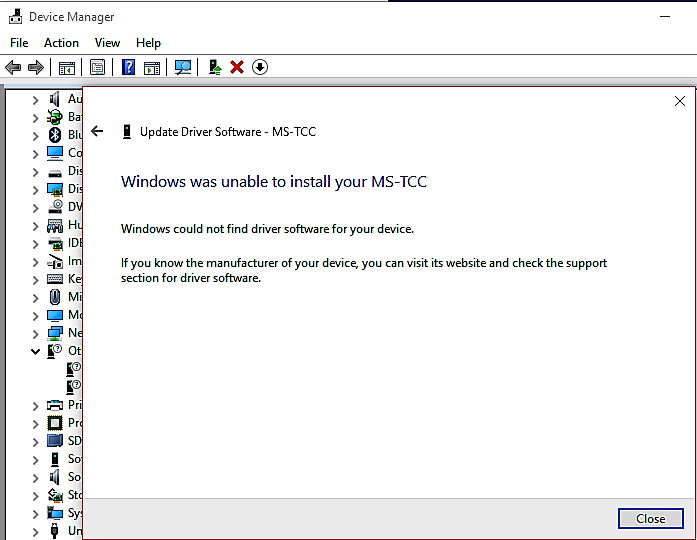The width and height of the screenshot is (697, 540).
Task: Open the Help menu
Action: [x=148, y=43]
